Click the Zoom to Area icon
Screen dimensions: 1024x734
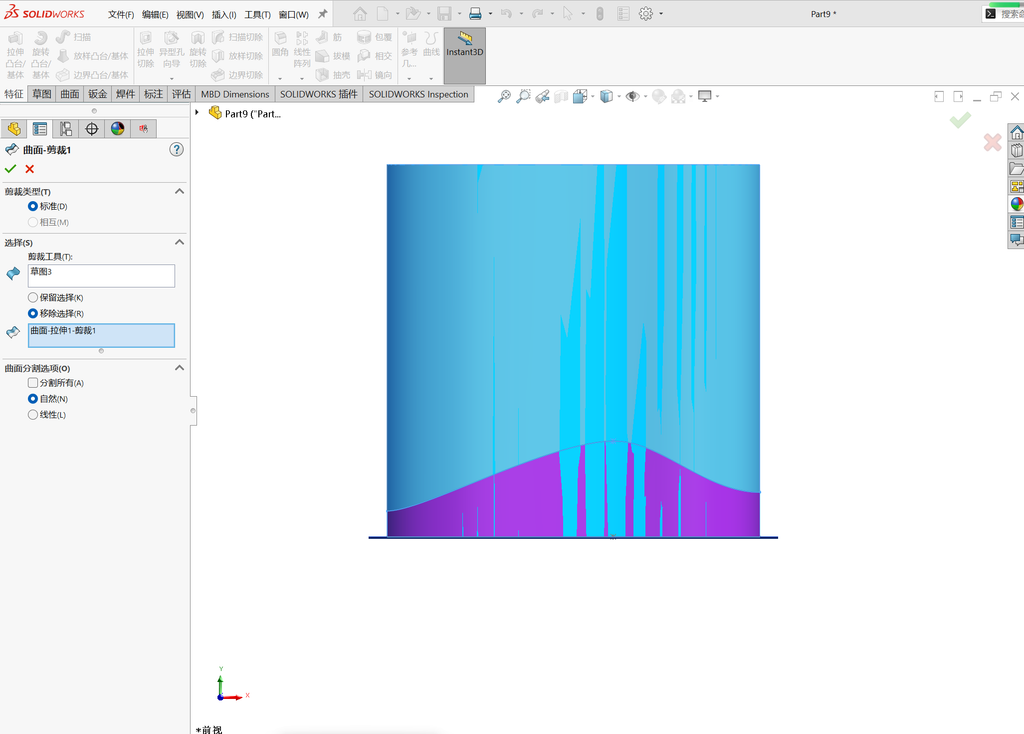(523, 97)
